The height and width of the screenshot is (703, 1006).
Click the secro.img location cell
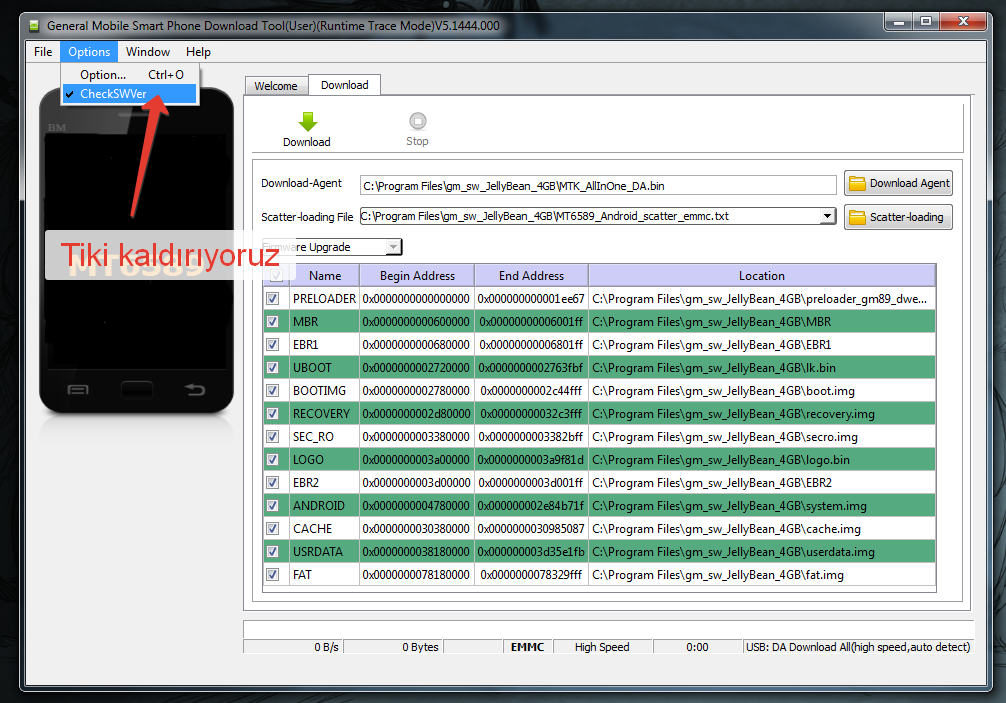(x=762, y=437)
